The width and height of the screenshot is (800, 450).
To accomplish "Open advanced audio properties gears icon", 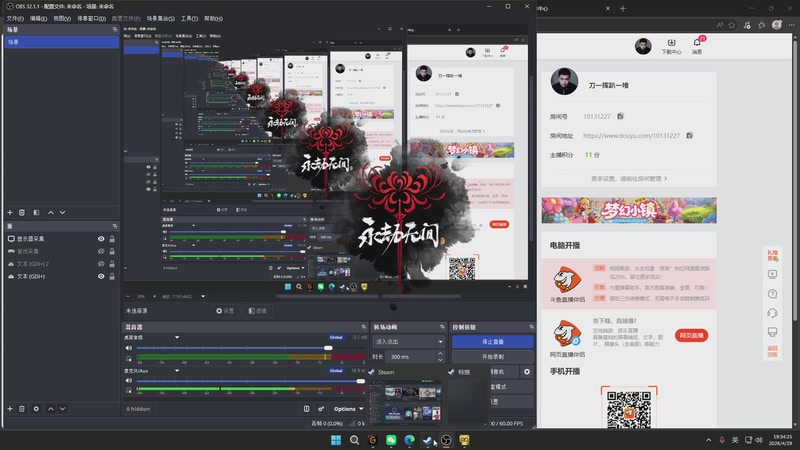I will [x=321, y=409].
